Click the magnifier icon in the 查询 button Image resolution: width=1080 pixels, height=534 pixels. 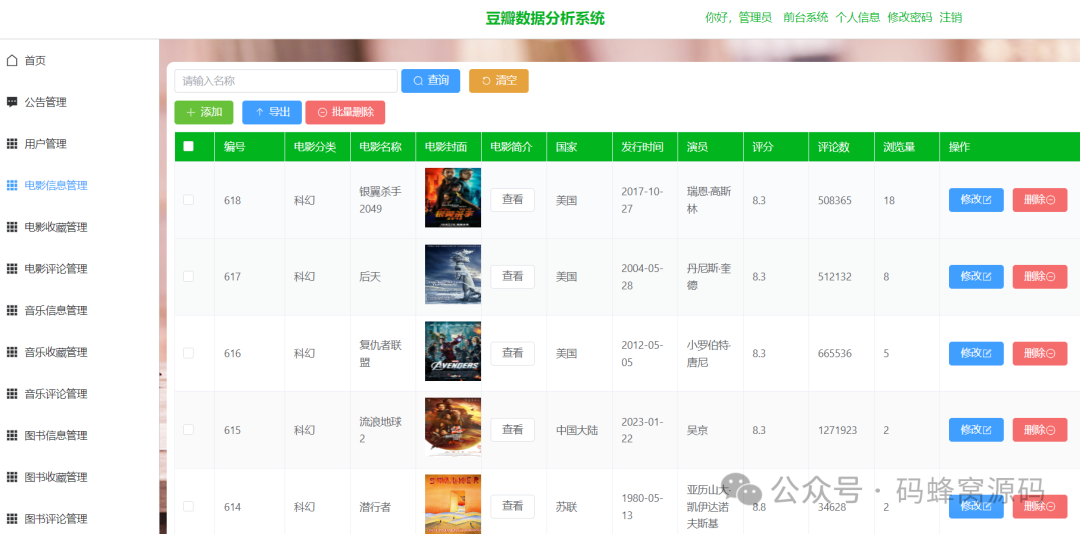point(418,81)
